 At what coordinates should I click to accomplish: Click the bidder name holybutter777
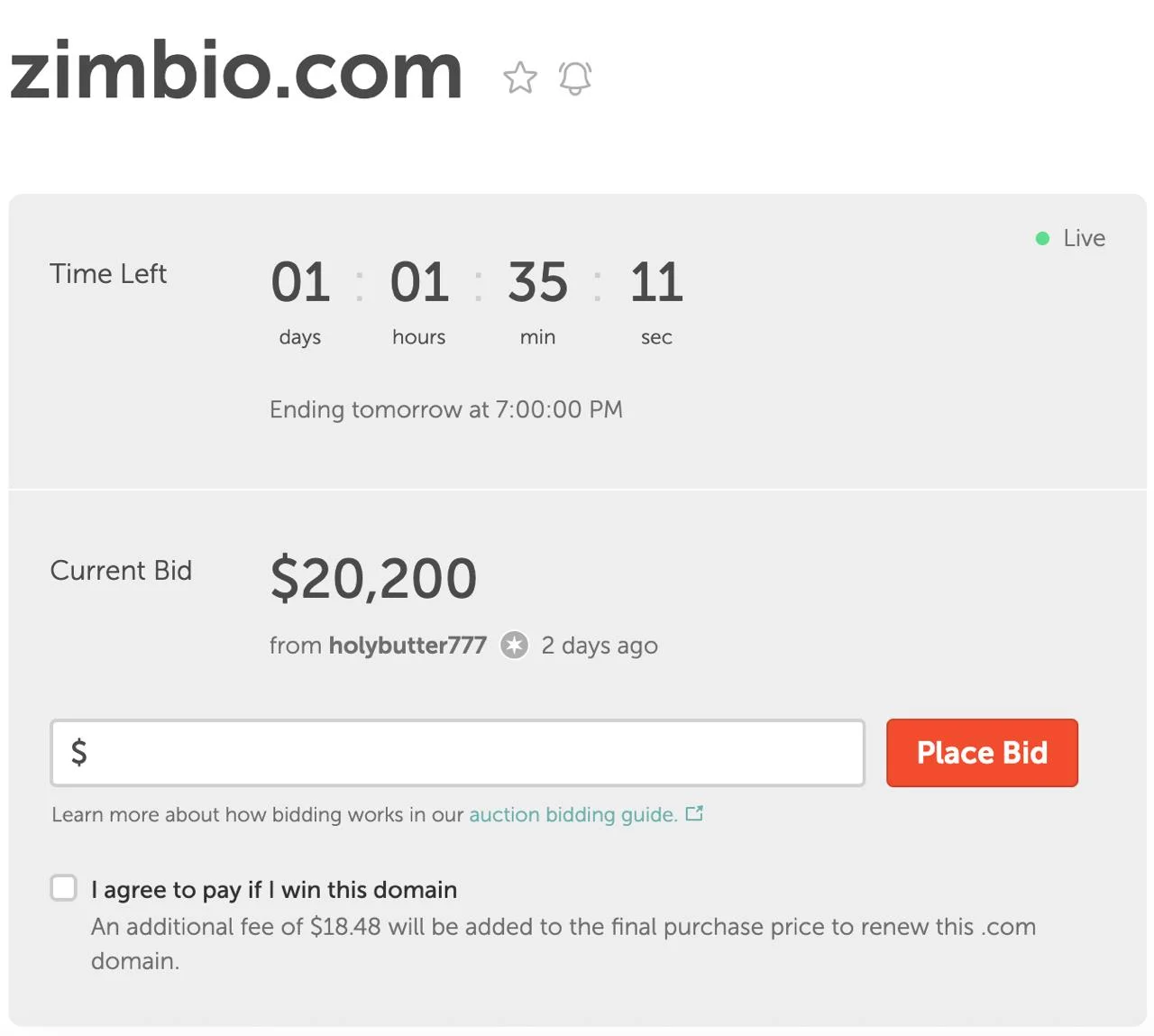(408, 645)
